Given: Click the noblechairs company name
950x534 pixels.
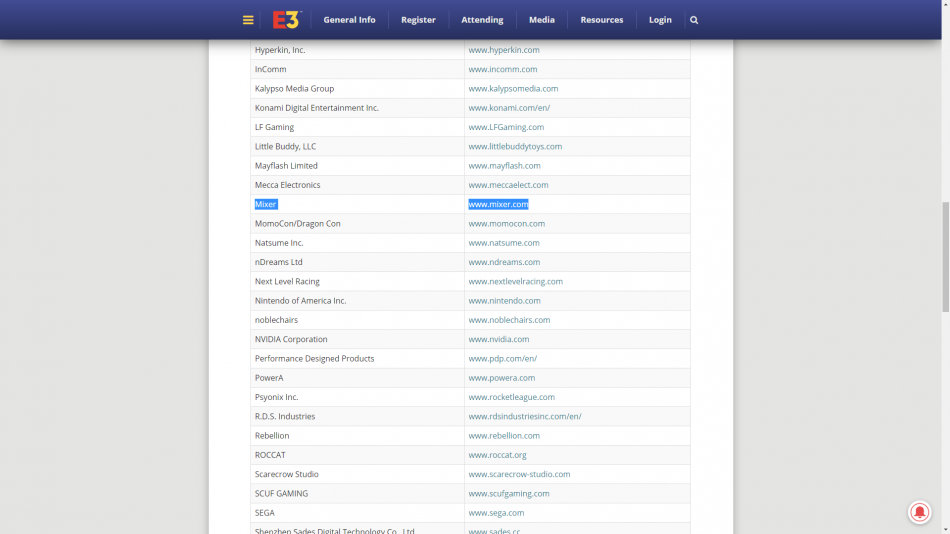Looking at the screenshot, I should (x=276, y=320).
